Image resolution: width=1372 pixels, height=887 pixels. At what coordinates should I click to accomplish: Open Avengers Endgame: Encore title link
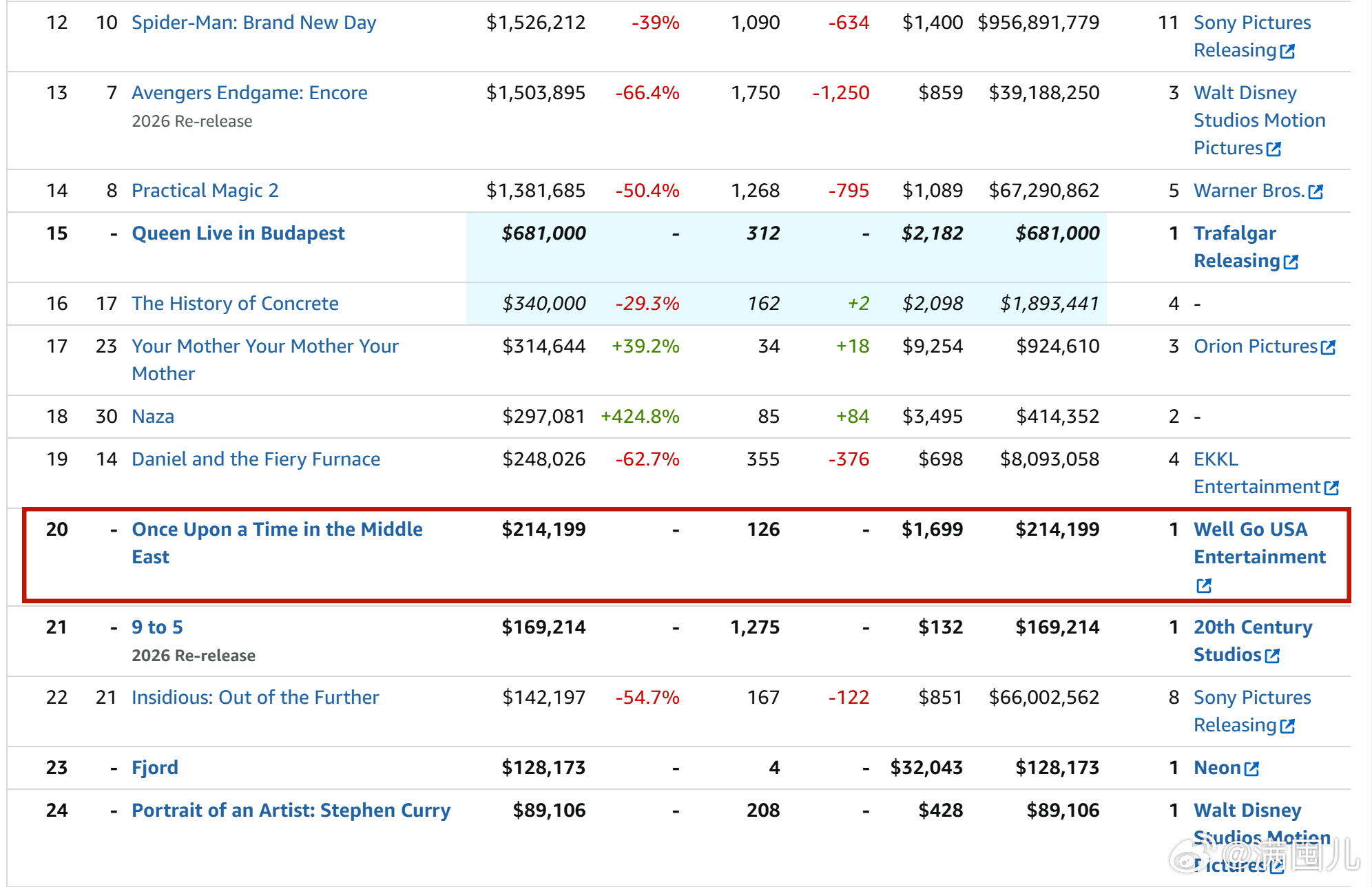[x=249, y=93]
